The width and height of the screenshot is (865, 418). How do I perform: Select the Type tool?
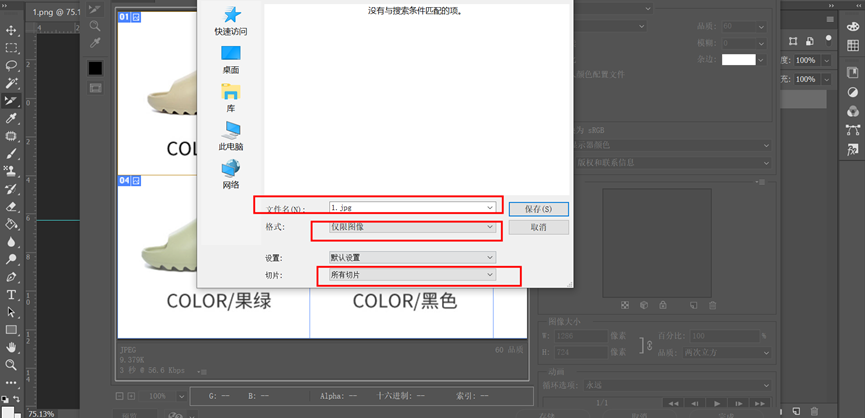click(11, 295)
